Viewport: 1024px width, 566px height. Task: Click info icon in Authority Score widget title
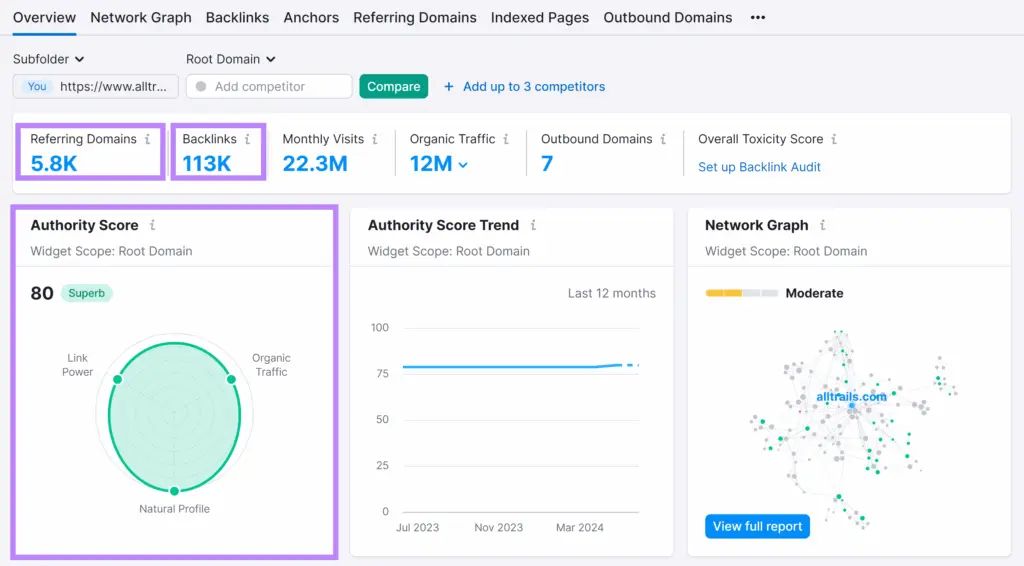tap(153, 226)
